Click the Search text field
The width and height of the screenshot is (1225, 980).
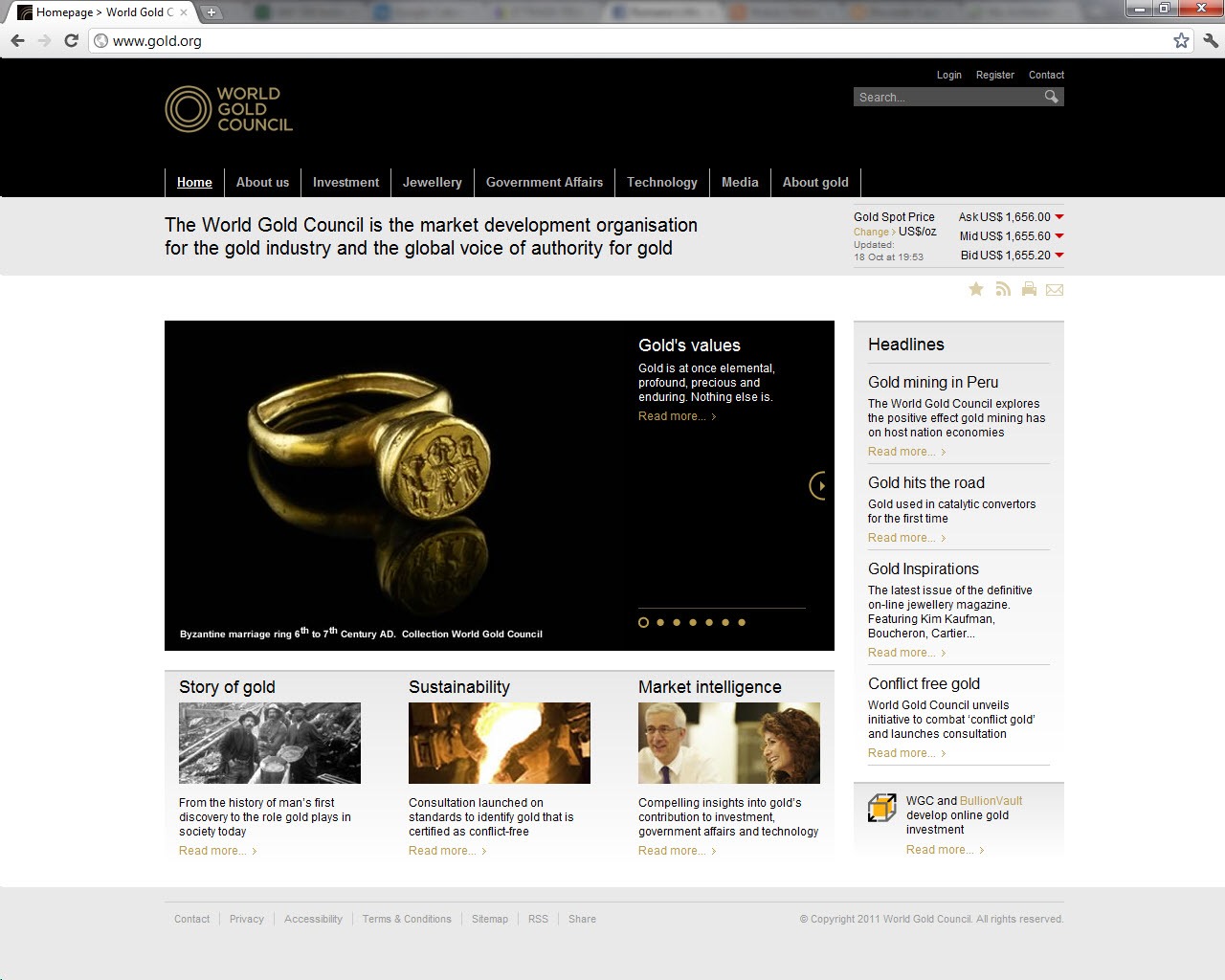pos(946,97)
